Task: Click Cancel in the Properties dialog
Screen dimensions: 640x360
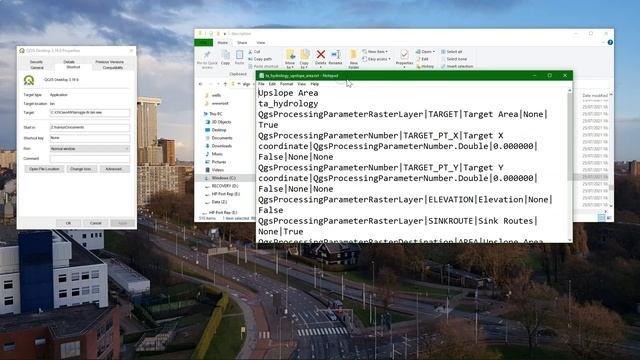Action: 96,223
